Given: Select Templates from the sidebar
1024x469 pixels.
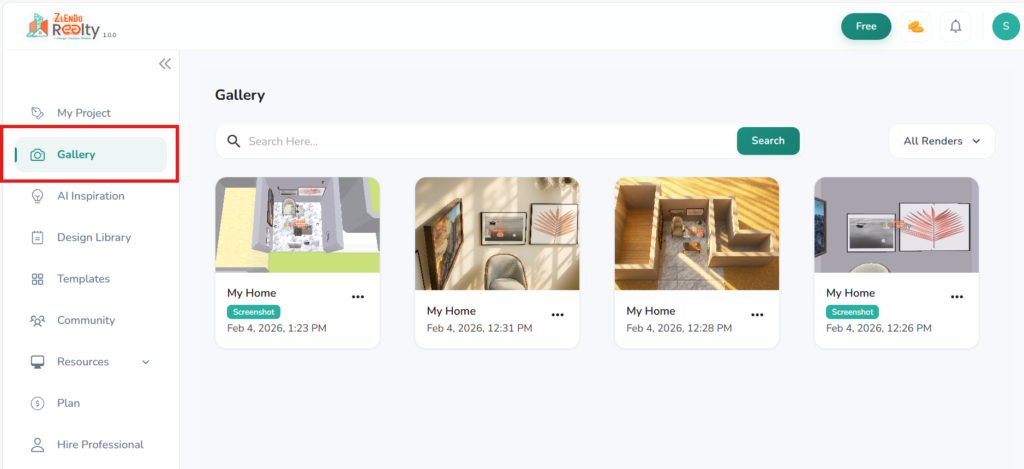Looking at the screenshot, I should pyautogui.click(x=83, y=279).
